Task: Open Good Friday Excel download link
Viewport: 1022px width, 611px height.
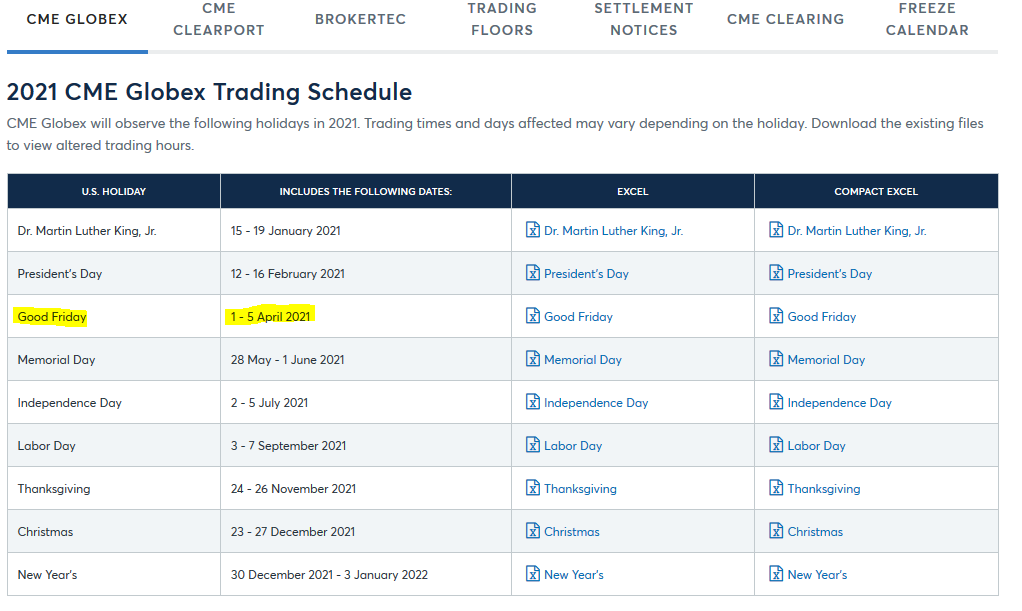Action: (578, 317)
